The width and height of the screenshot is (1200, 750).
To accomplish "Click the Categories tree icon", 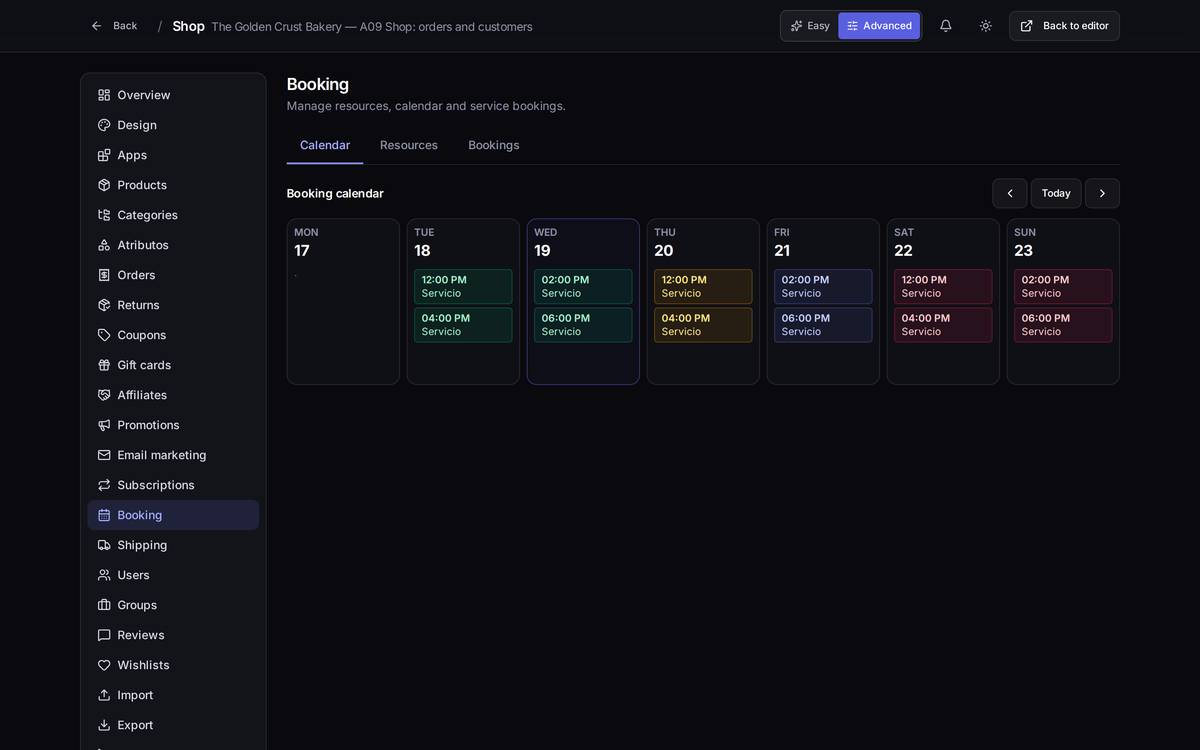I will (104, 215).
